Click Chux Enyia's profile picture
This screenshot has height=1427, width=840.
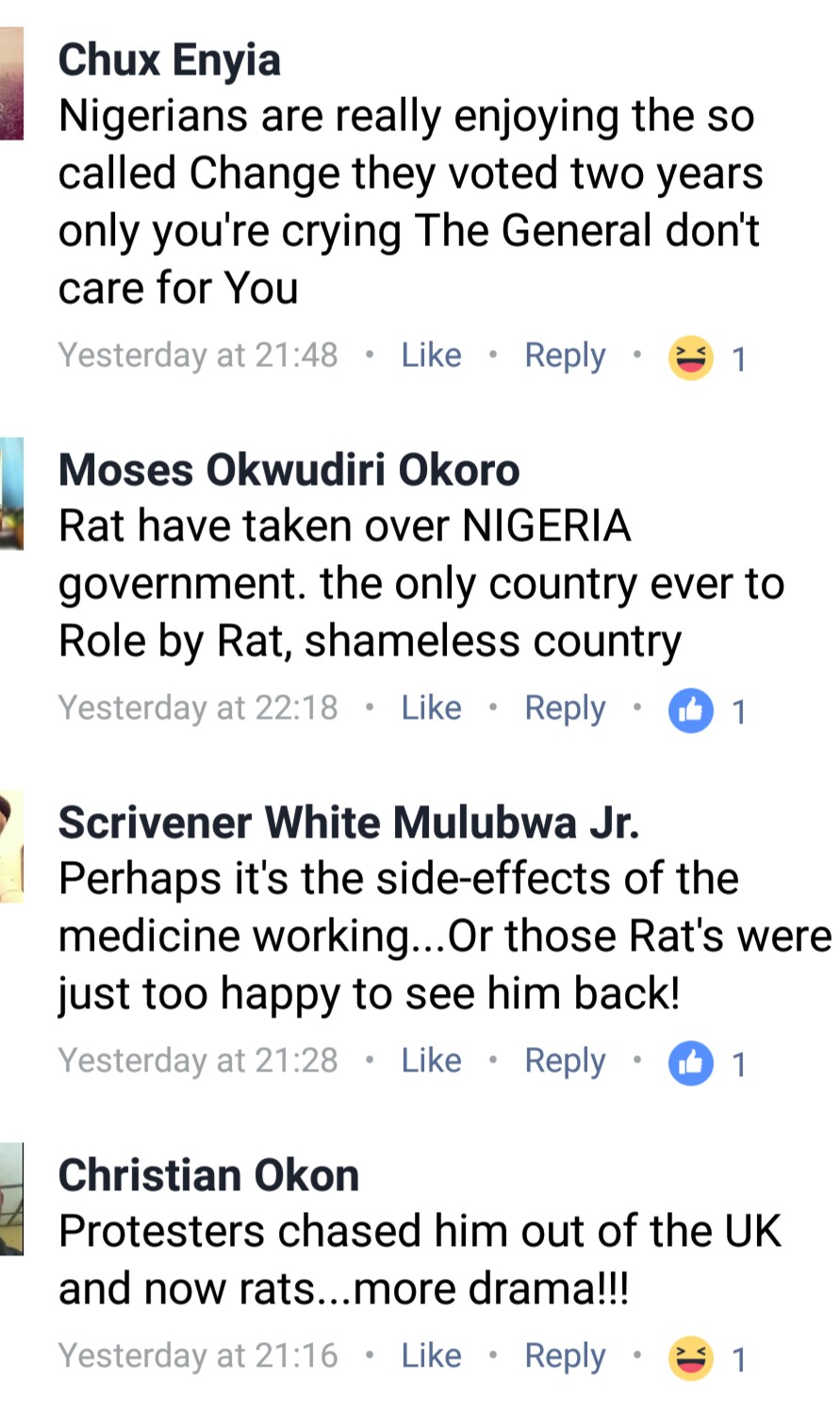(x=10, y=83)
